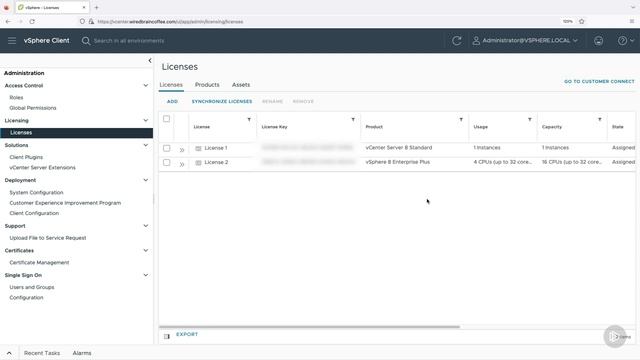The height and width of the screenshot is (360, 640).
Task: Select the vSphere - Licenses browser tab
Action: pyautogui.click(x=51, y=7)
